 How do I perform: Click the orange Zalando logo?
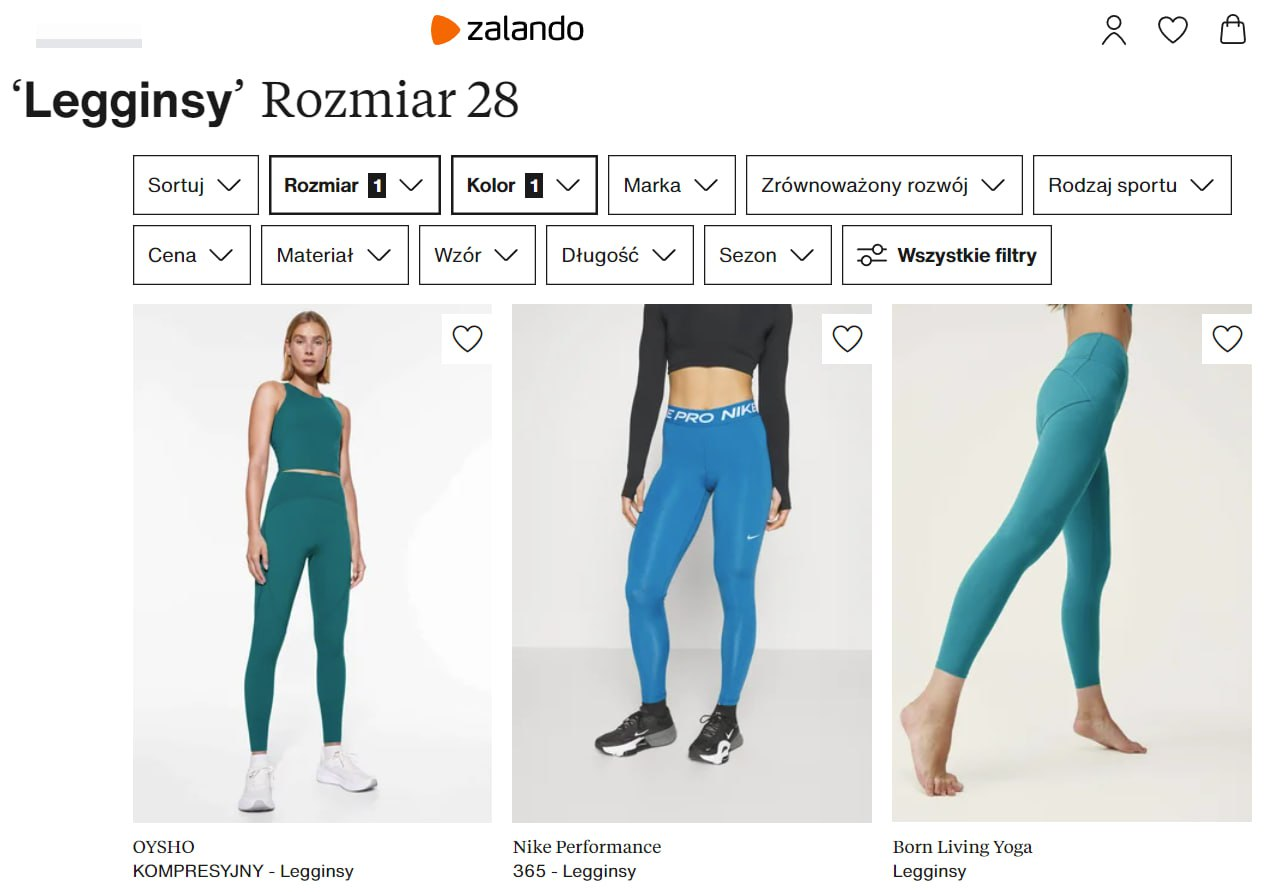pos(507,29)
